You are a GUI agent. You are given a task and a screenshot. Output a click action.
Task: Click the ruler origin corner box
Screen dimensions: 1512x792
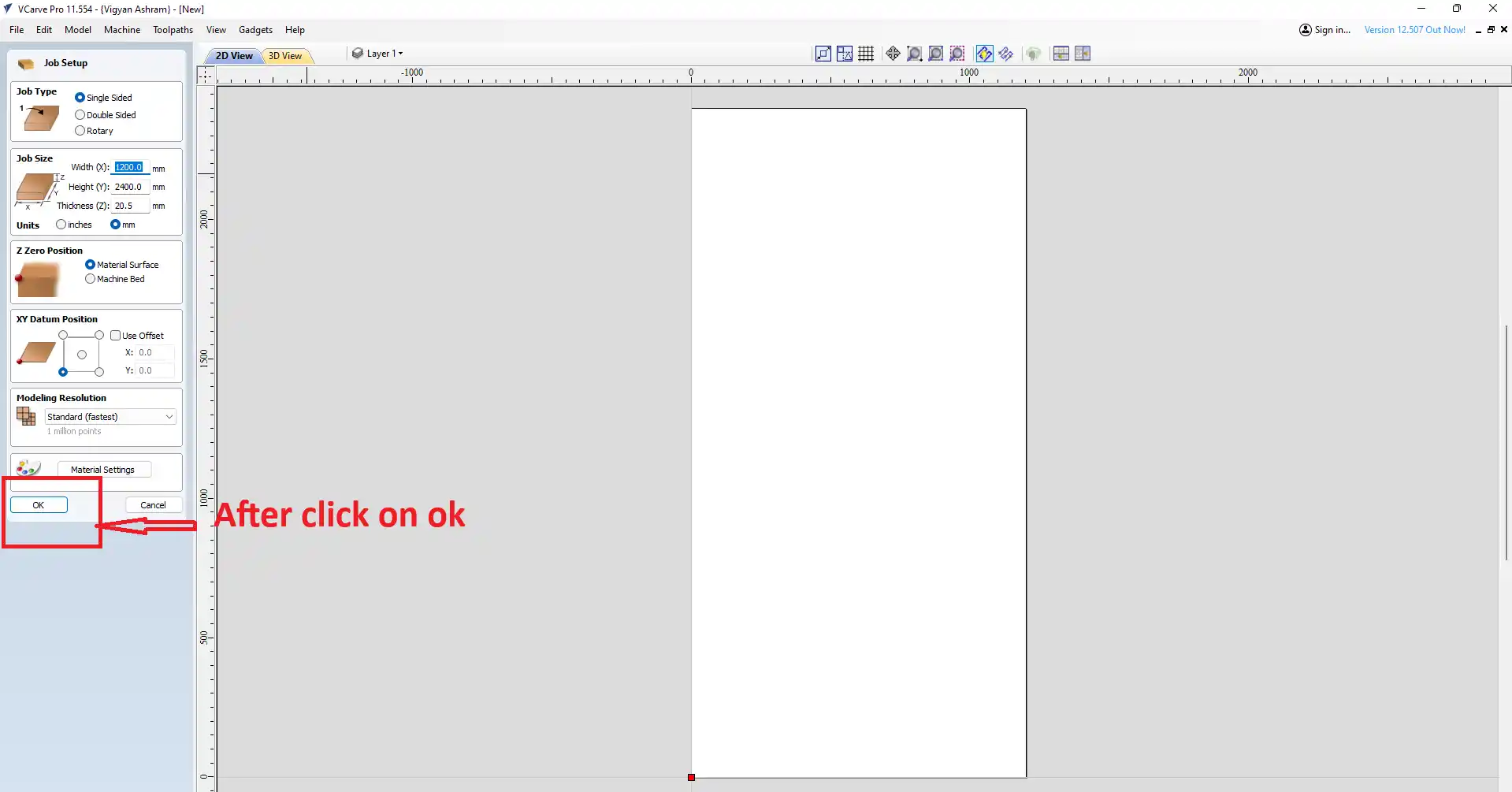(206, 75)
